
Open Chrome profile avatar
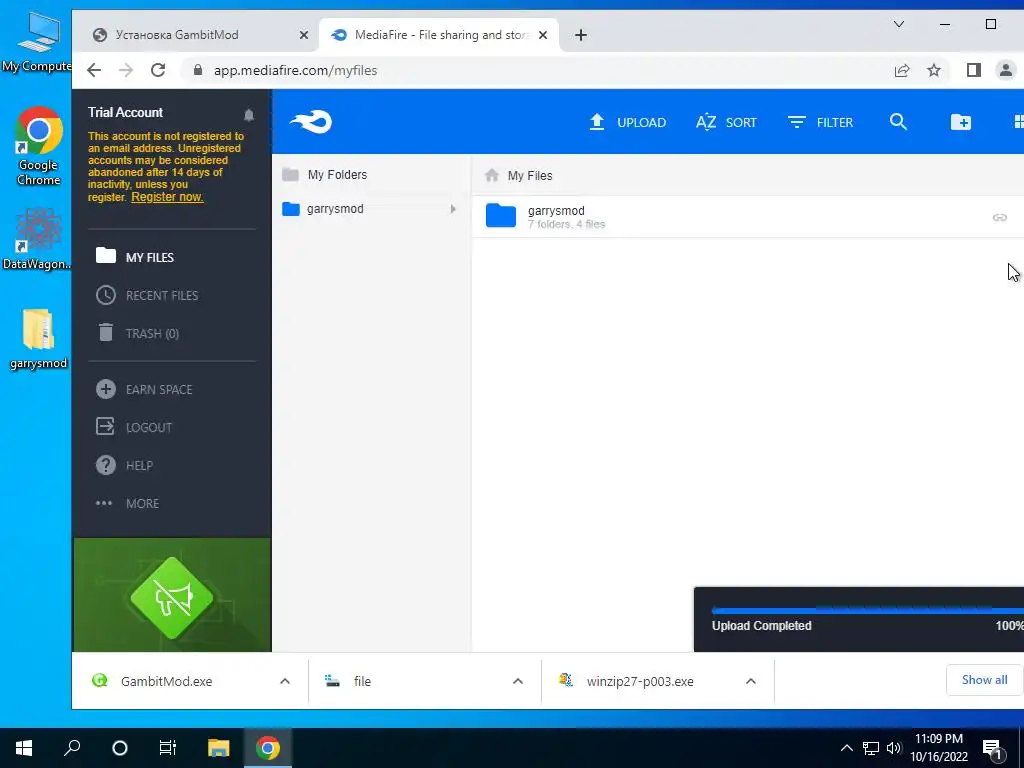[x=1006, y=70]
